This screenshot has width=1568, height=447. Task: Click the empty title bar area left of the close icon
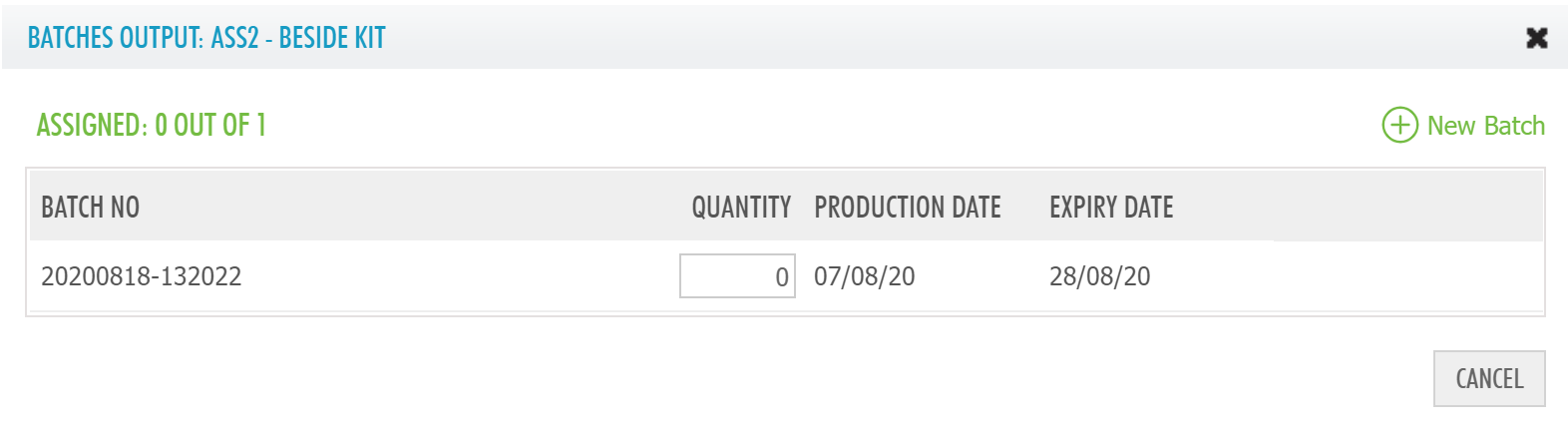pos(997,38)
